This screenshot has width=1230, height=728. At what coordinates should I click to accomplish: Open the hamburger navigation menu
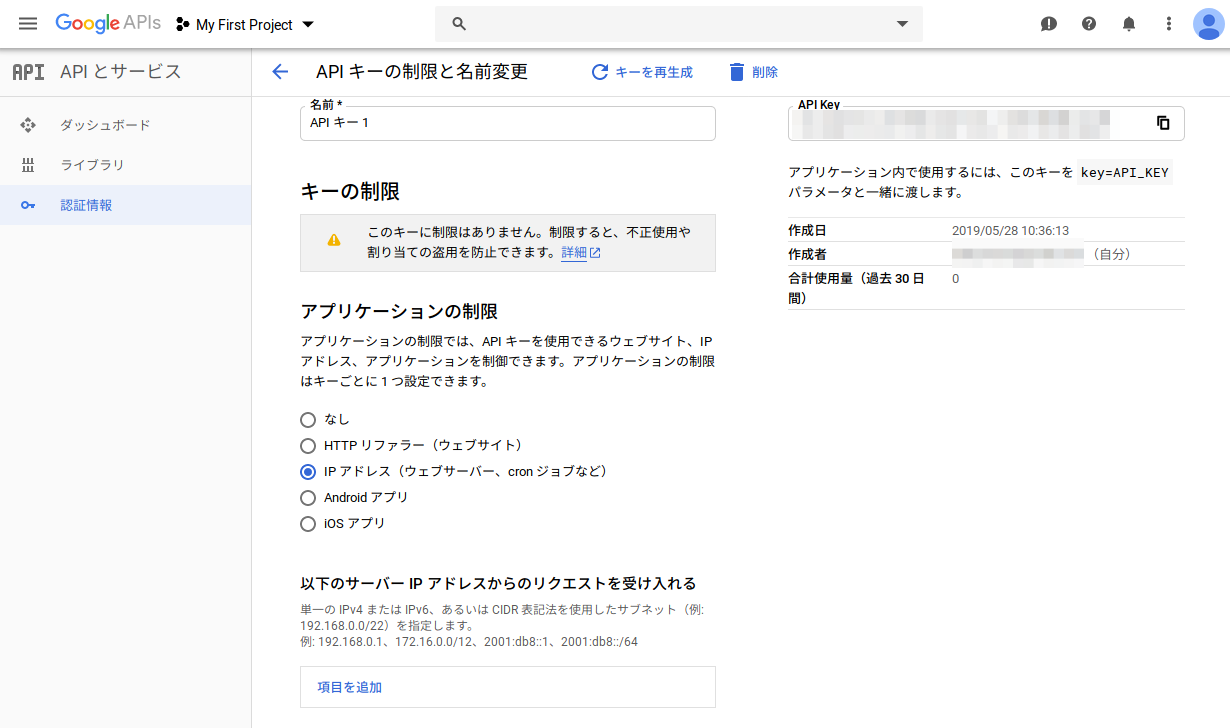point(27,24)
